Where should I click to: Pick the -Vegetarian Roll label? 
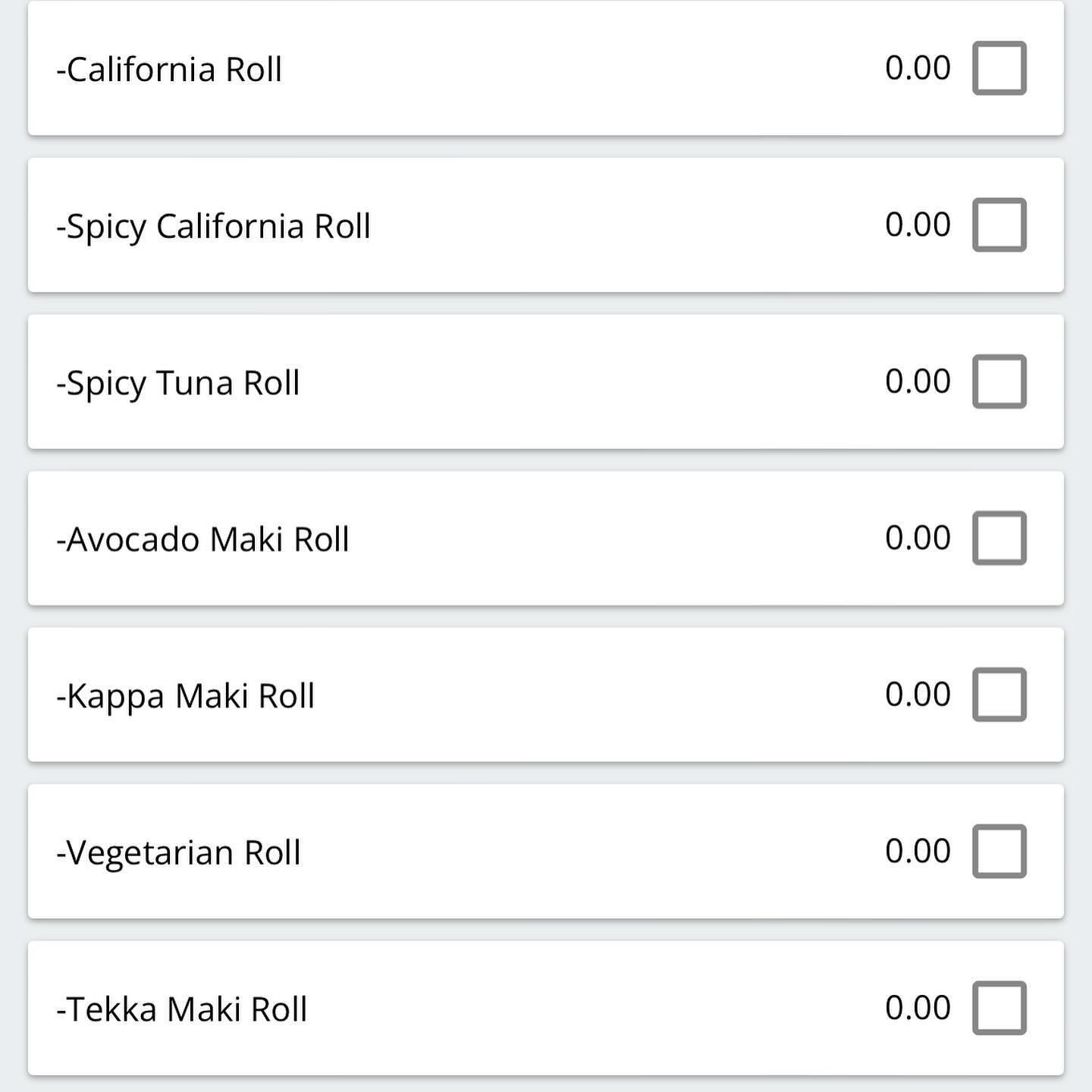[179, 853]
